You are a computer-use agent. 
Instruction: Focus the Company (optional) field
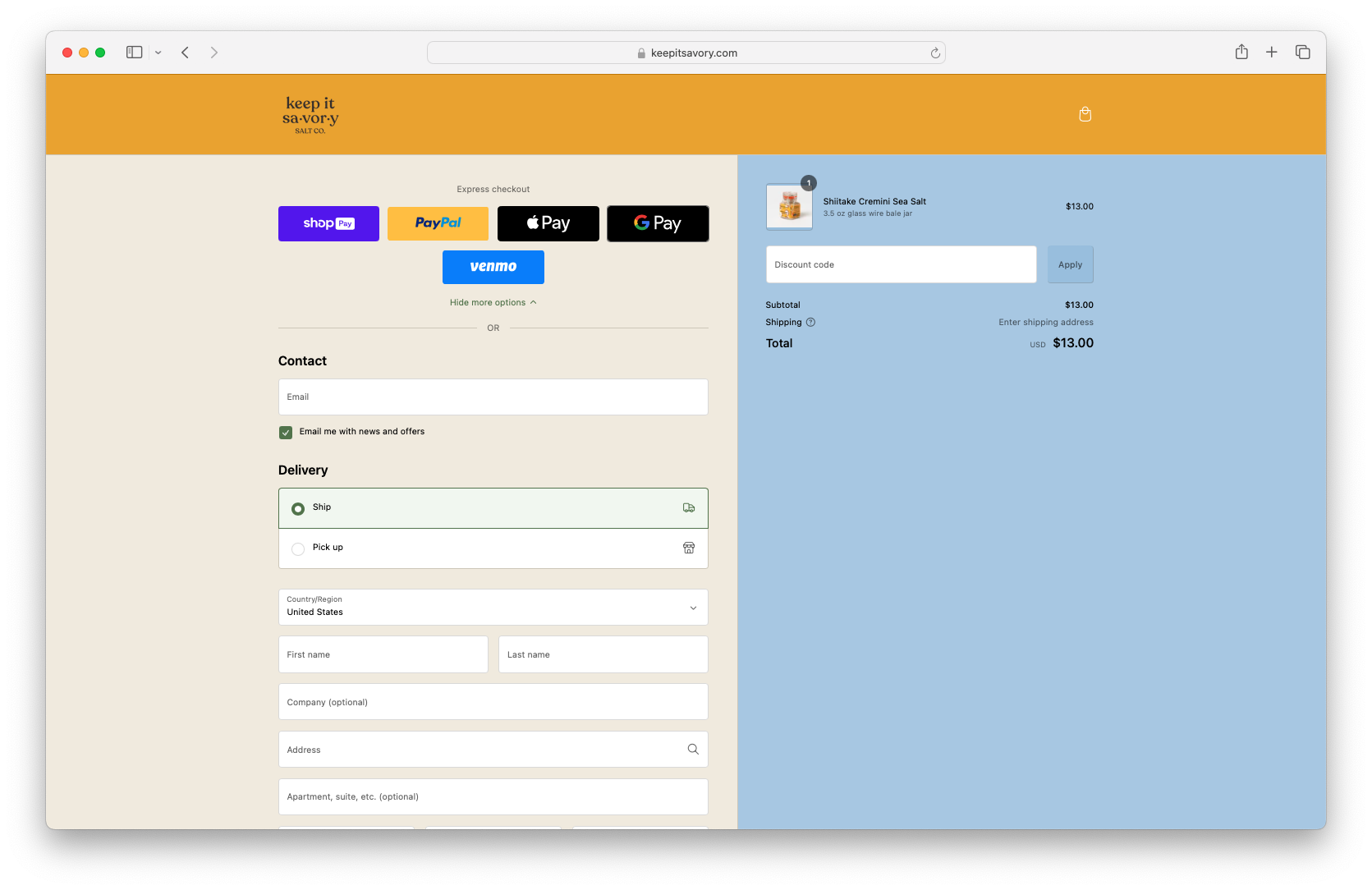[493, 702]
